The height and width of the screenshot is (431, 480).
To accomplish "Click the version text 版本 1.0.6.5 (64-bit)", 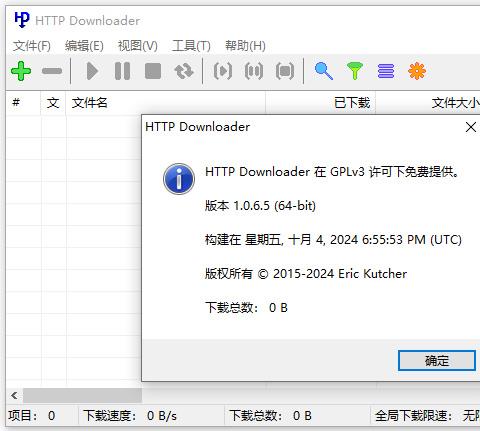I will point(260,206).
